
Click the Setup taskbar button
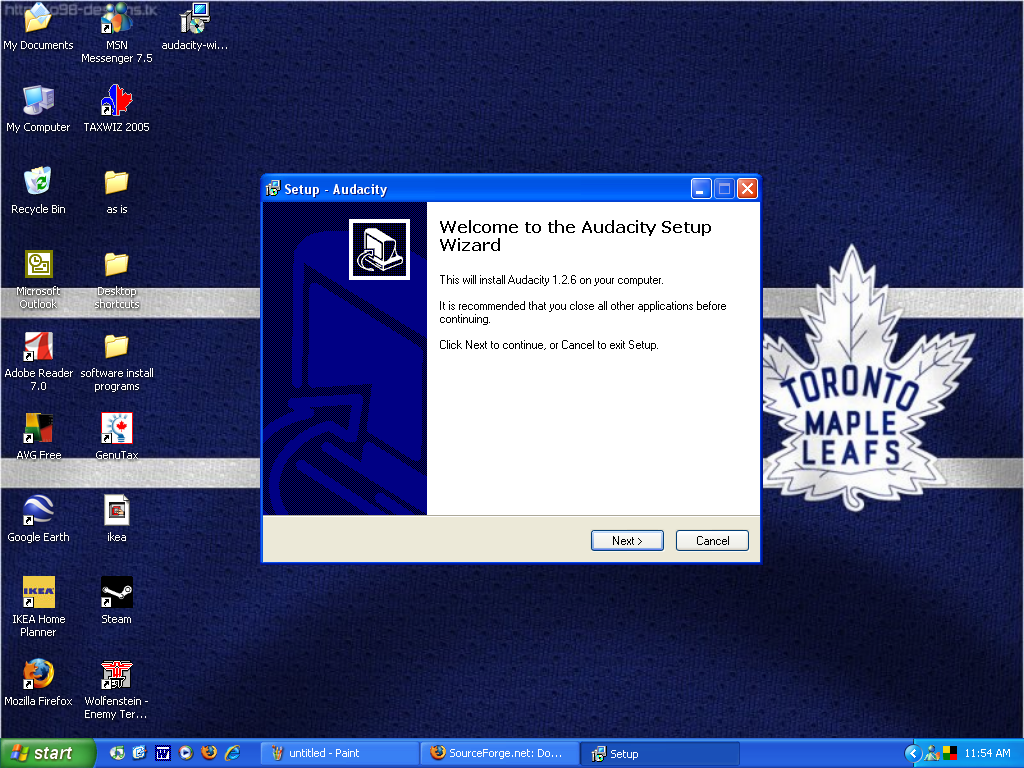(660, 754)
